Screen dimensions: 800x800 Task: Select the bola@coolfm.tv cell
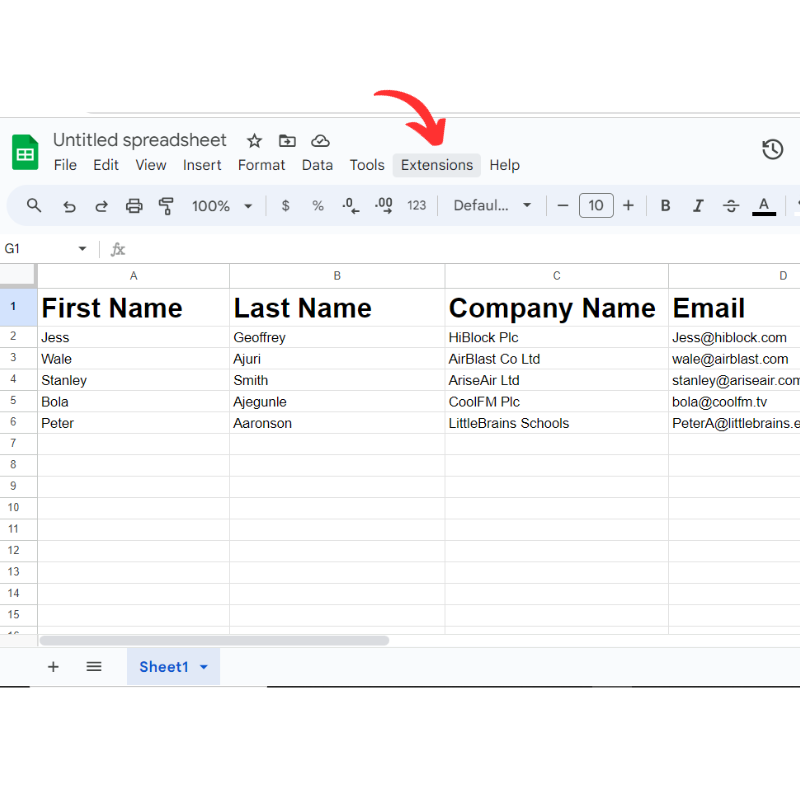click(x=735, y=402)
